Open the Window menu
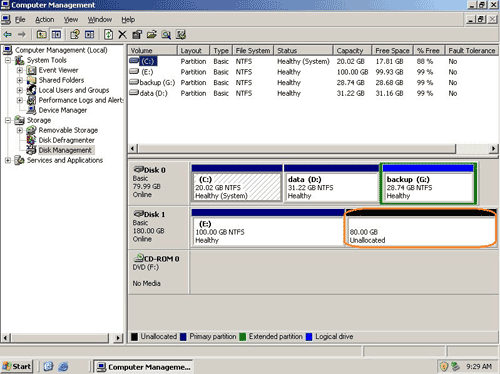Screen dimensions: 500x374 pyautogui.click(x=100, y=20)
